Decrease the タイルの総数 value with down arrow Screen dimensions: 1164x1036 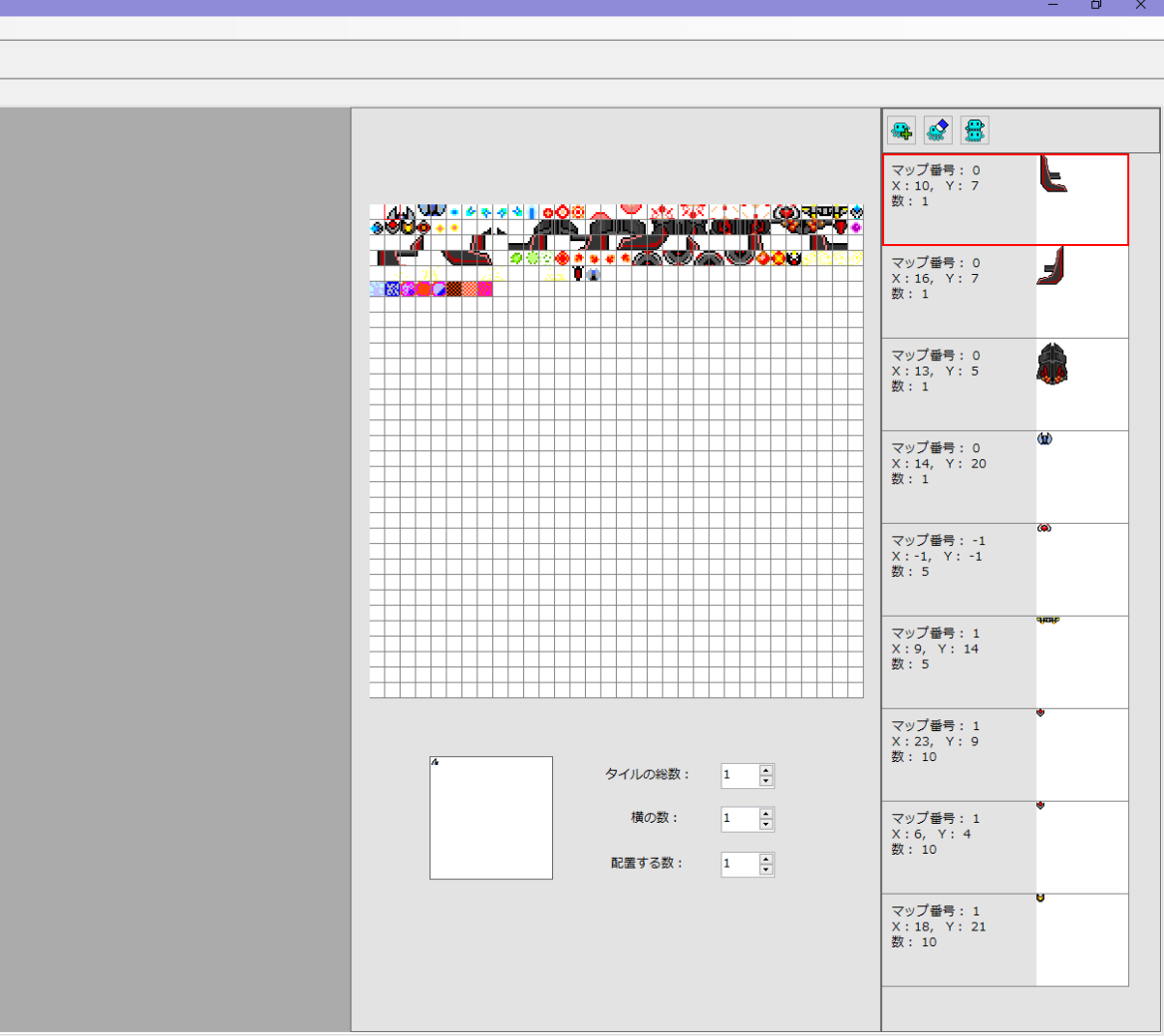(765, 781)
